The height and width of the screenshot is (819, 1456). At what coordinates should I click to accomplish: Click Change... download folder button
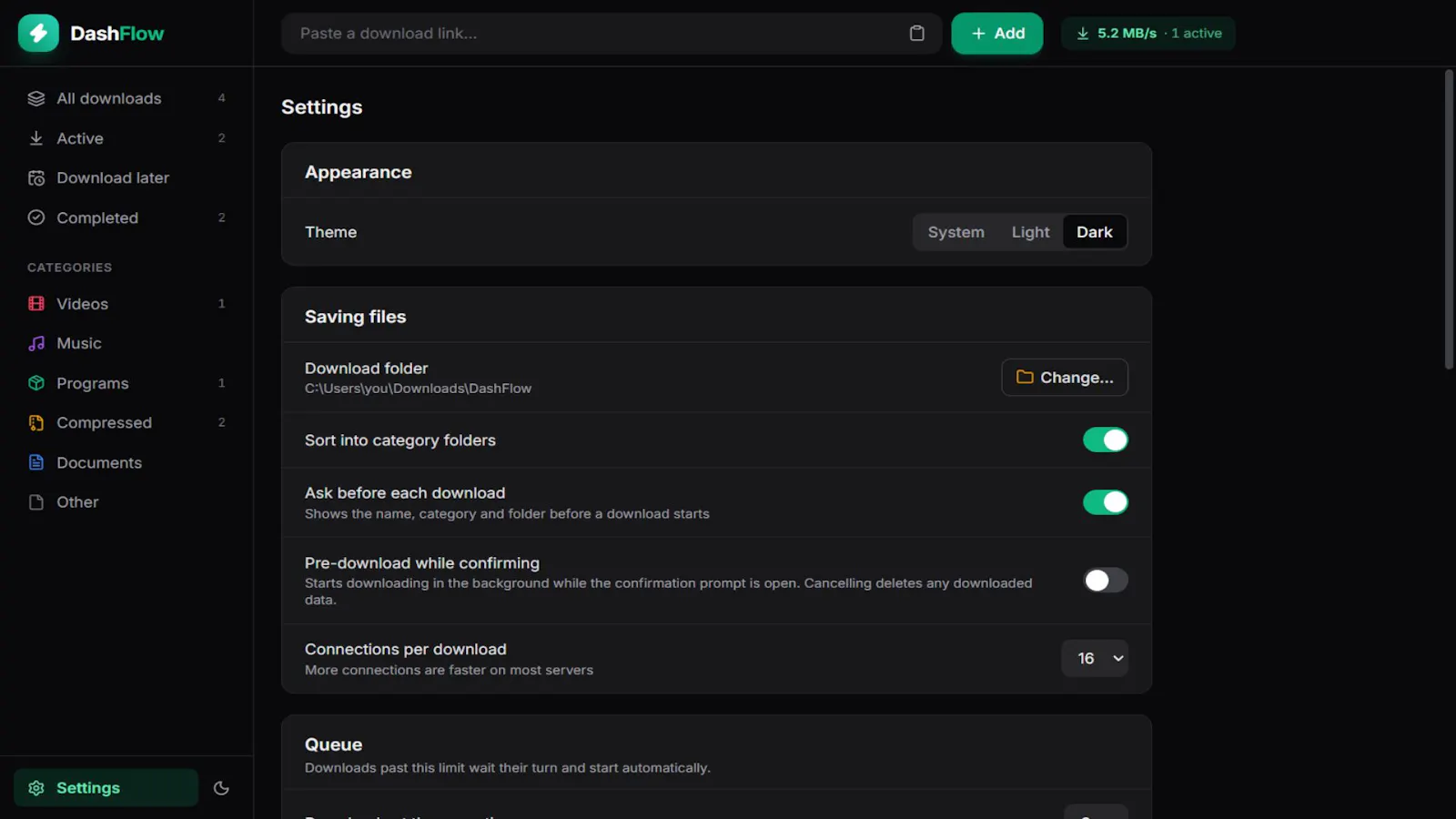(1065, 378)
